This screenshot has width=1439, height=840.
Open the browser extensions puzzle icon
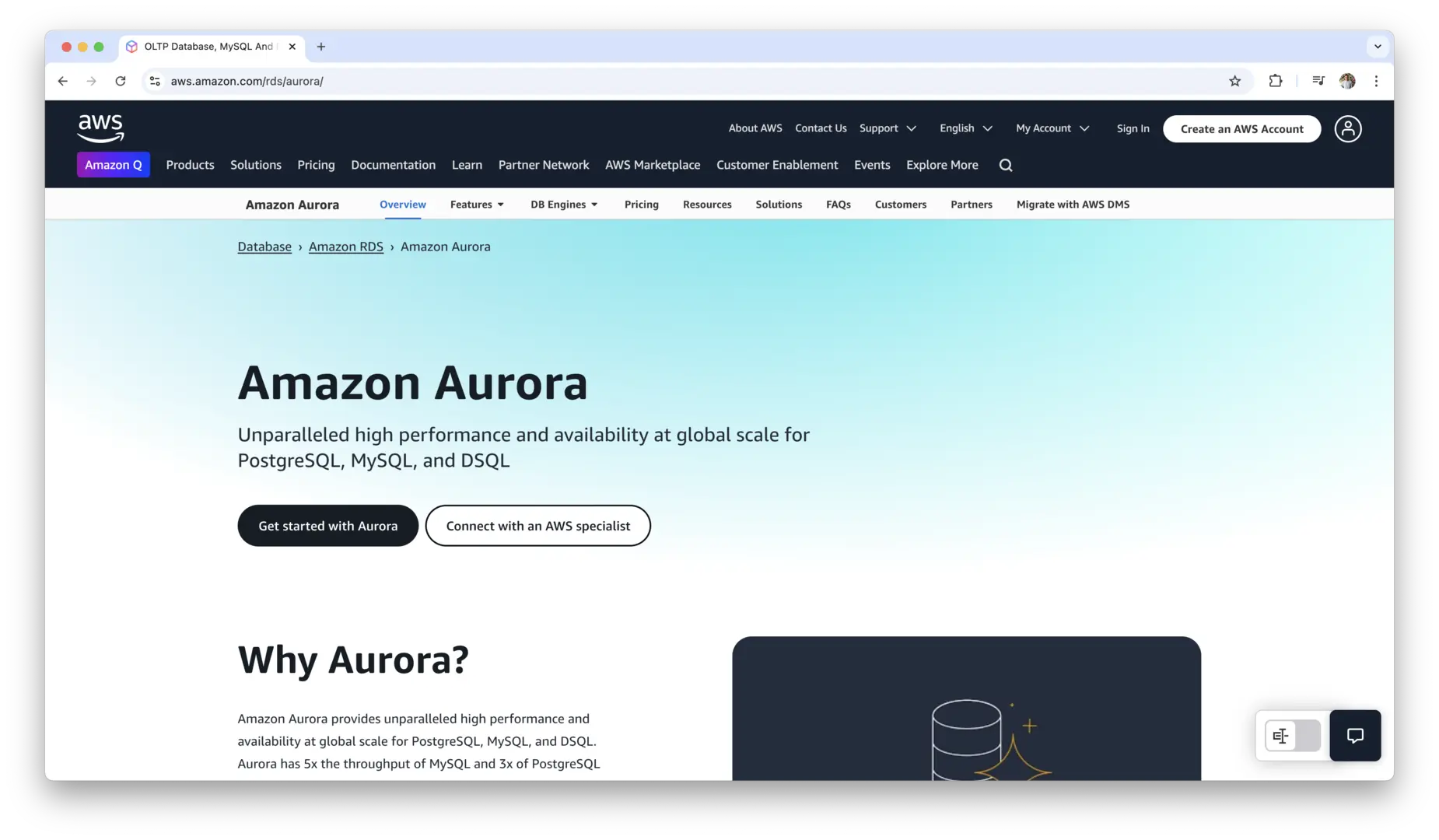[1275, 81]
